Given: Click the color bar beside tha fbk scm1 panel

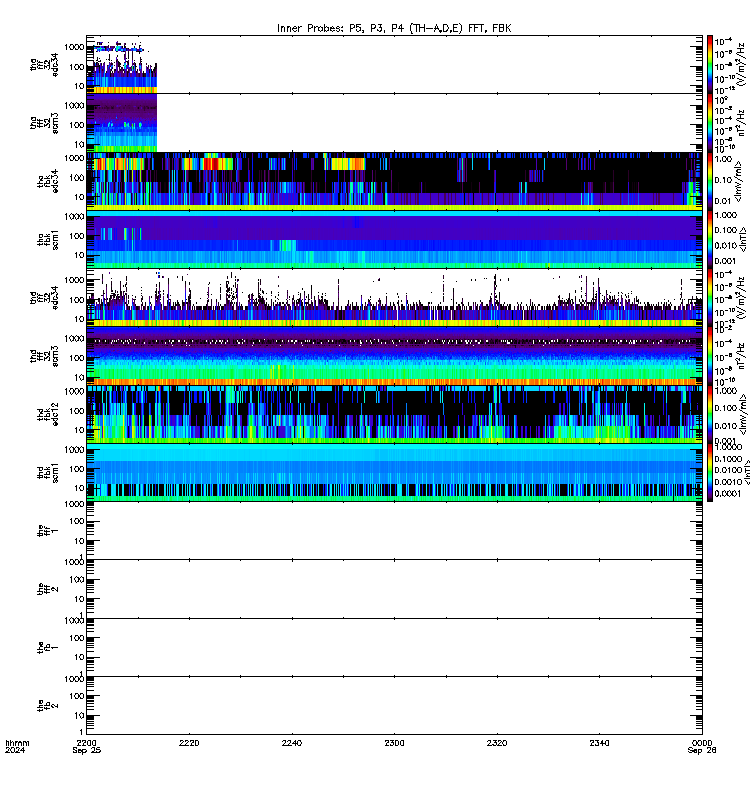Looking at the screenshot, I should [710, 239].
